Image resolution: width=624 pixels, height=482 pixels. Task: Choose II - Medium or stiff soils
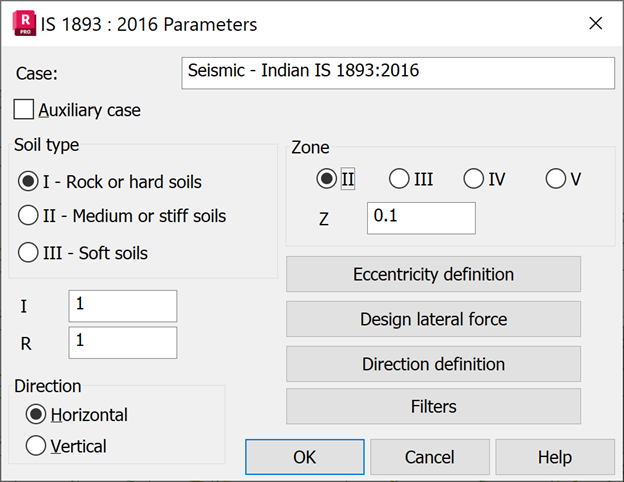30,216
